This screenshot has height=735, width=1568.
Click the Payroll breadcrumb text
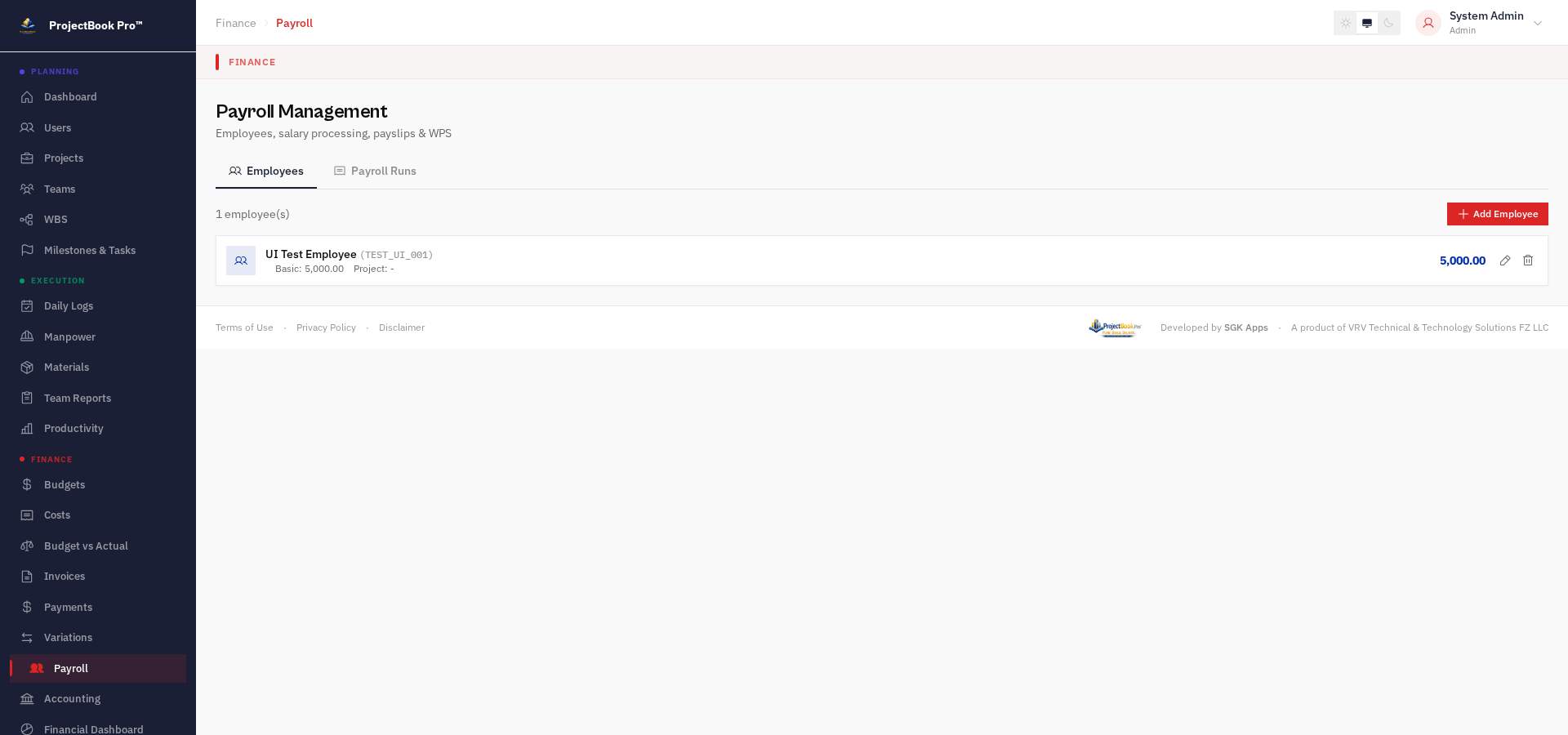click(x=294, y=23)
